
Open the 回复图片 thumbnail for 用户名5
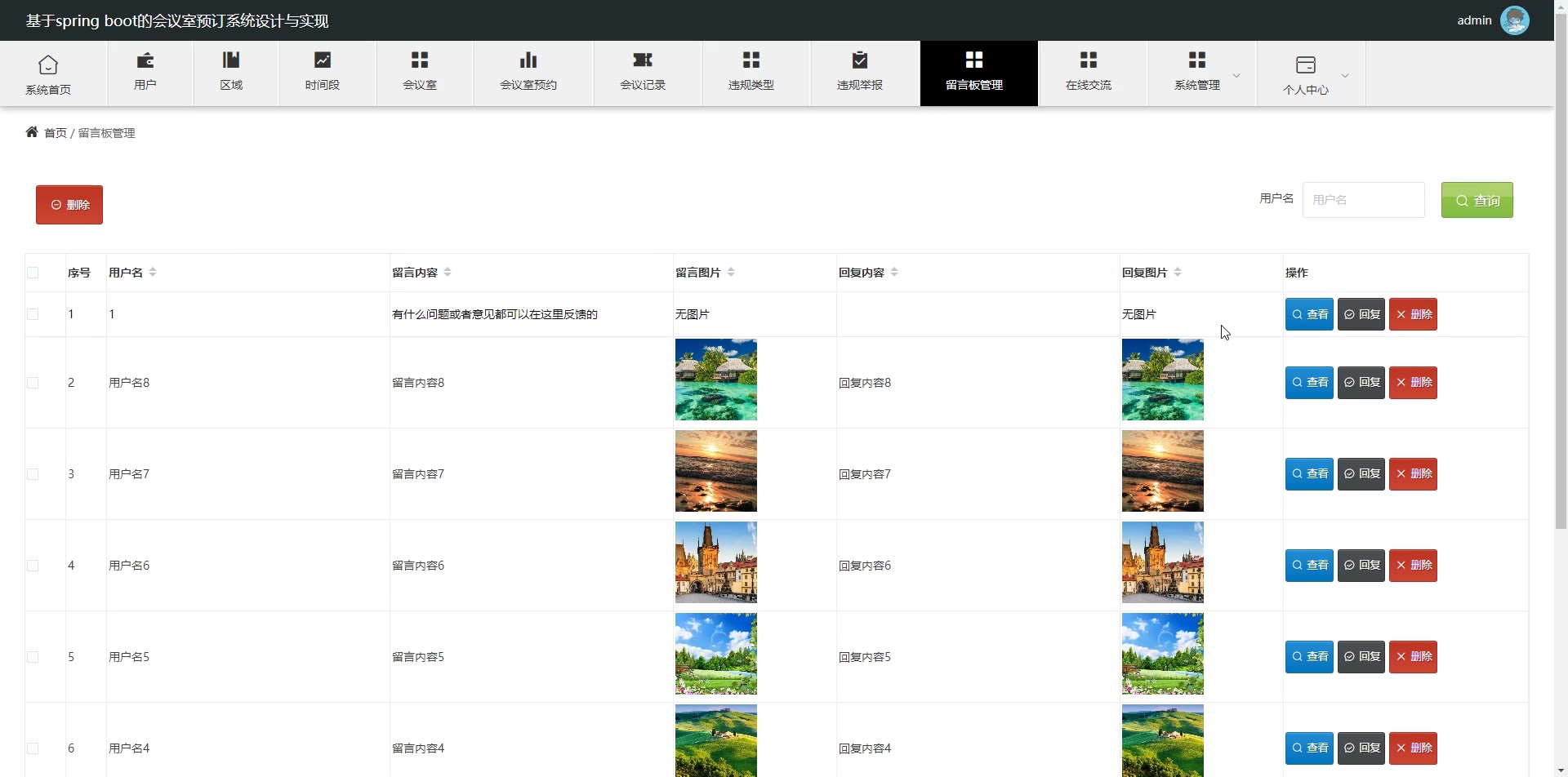tap(1163, 654)
